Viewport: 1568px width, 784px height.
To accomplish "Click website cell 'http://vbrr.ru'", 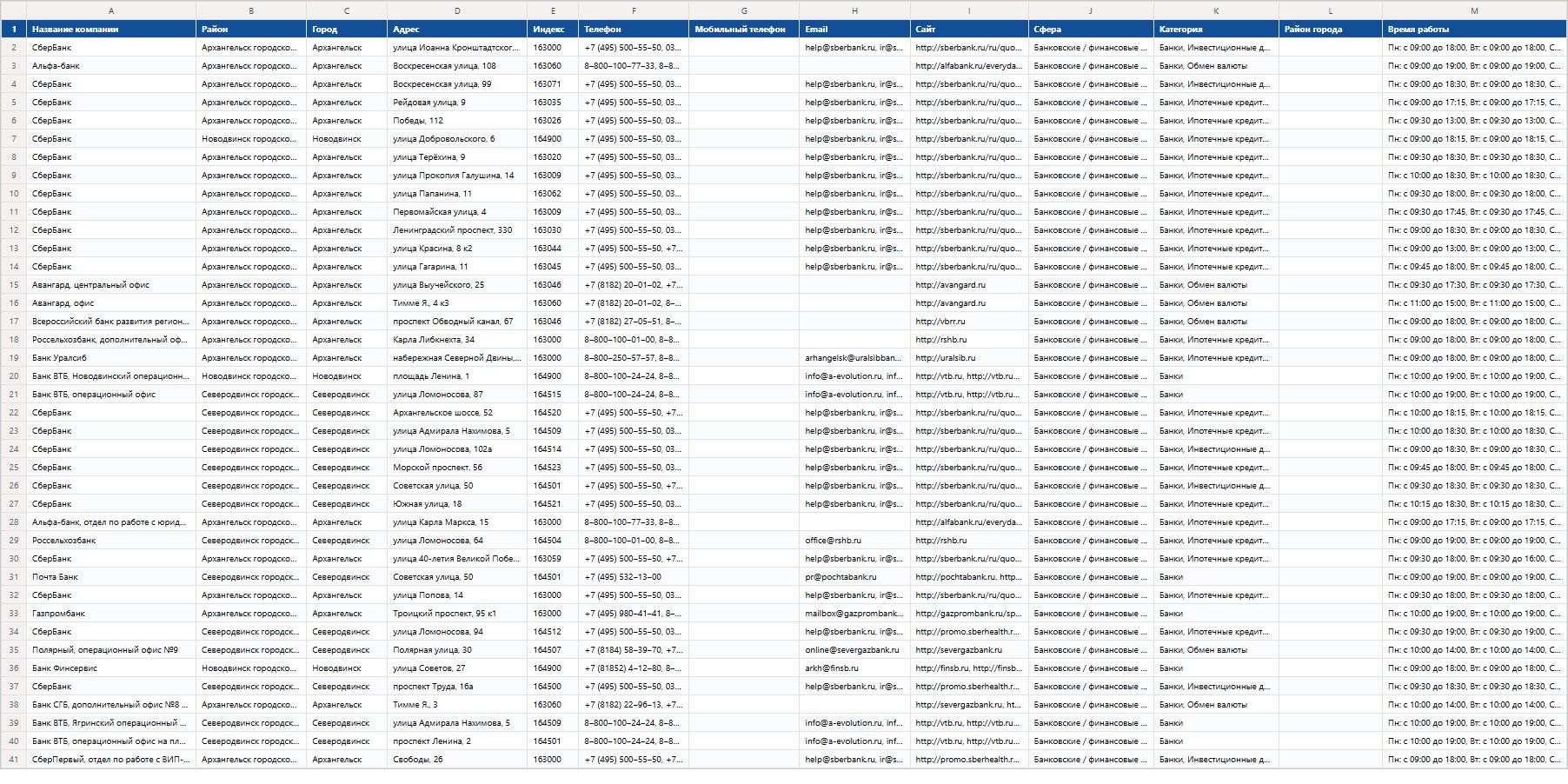I will [969, 322].
